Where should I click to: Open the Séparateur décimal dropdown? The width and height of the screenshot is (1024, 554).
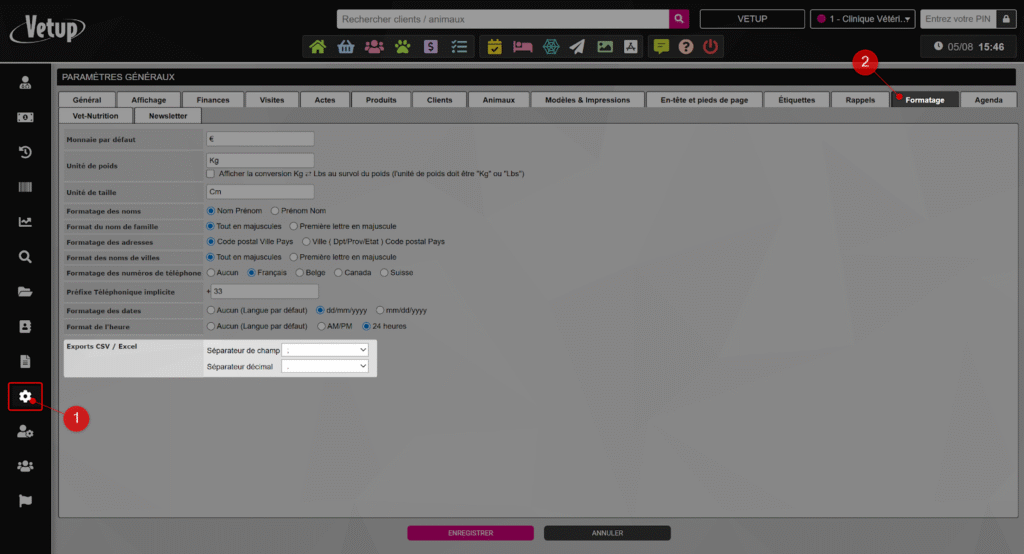[x=326, y=367]
